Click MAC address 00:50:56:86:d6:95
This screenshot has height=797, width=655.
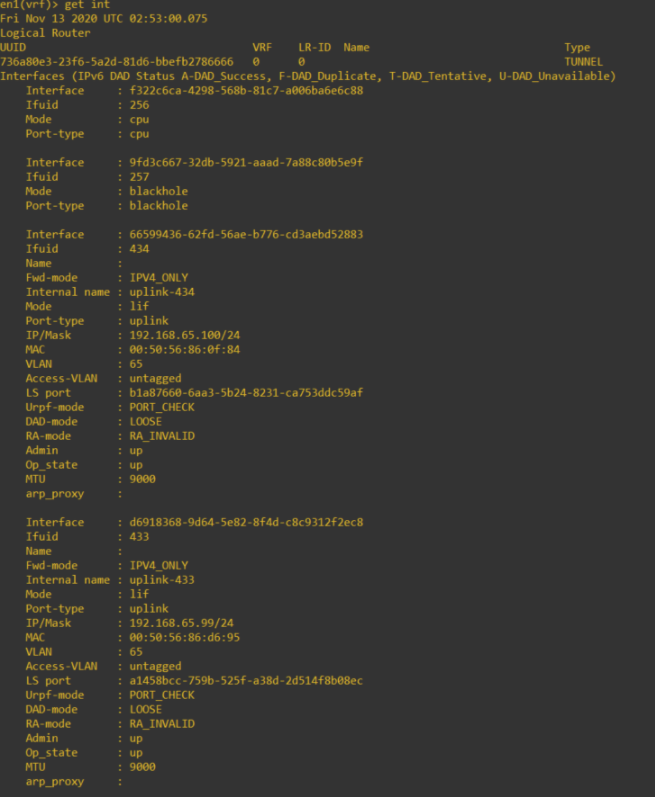(185, 637)
